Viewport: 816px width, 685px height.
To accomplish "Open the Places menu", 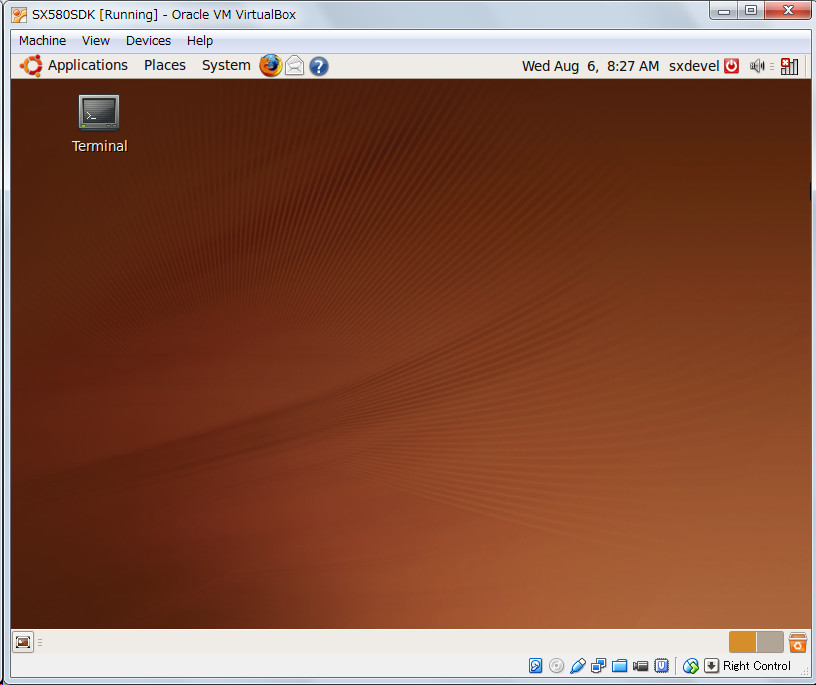I will (165, 66).
